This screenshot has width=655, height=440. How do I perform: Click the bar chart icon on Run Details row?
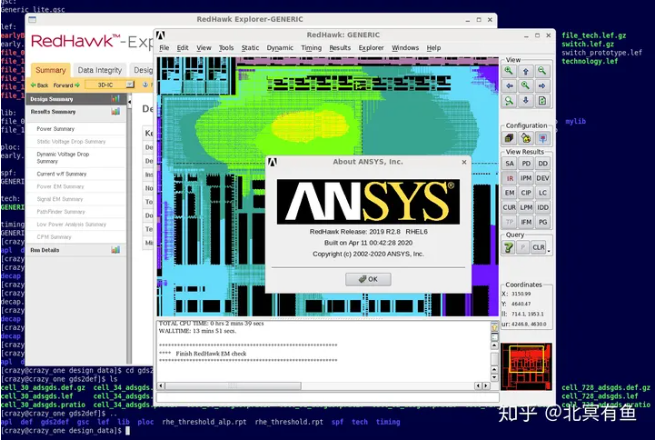pos(115,250)
